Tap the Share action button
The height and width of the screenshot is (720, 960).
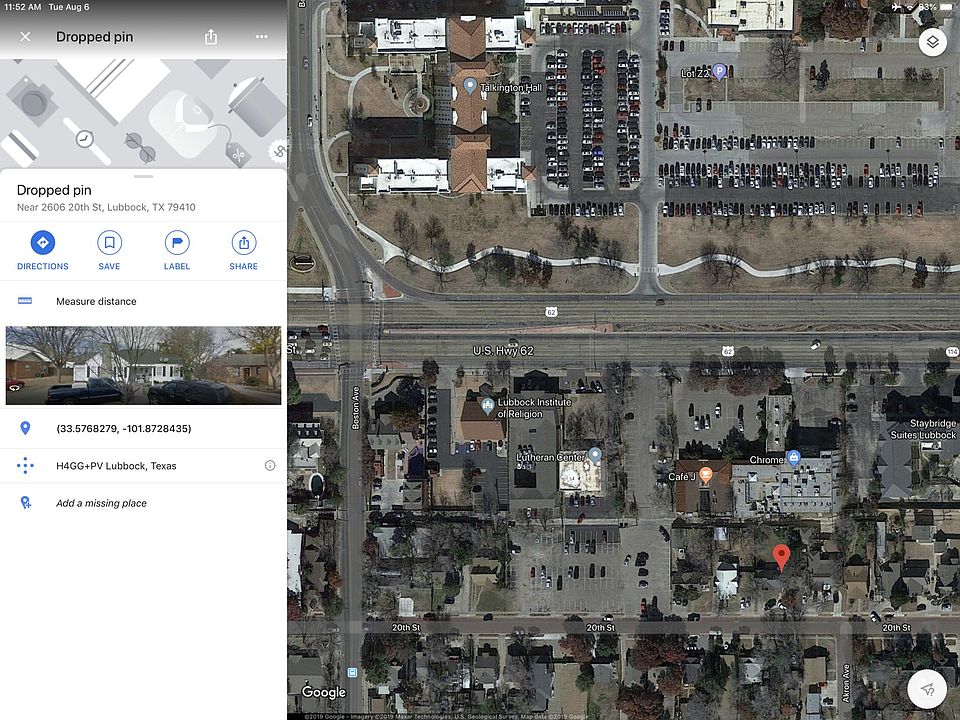pyautogui.click(x=244, y=250)
